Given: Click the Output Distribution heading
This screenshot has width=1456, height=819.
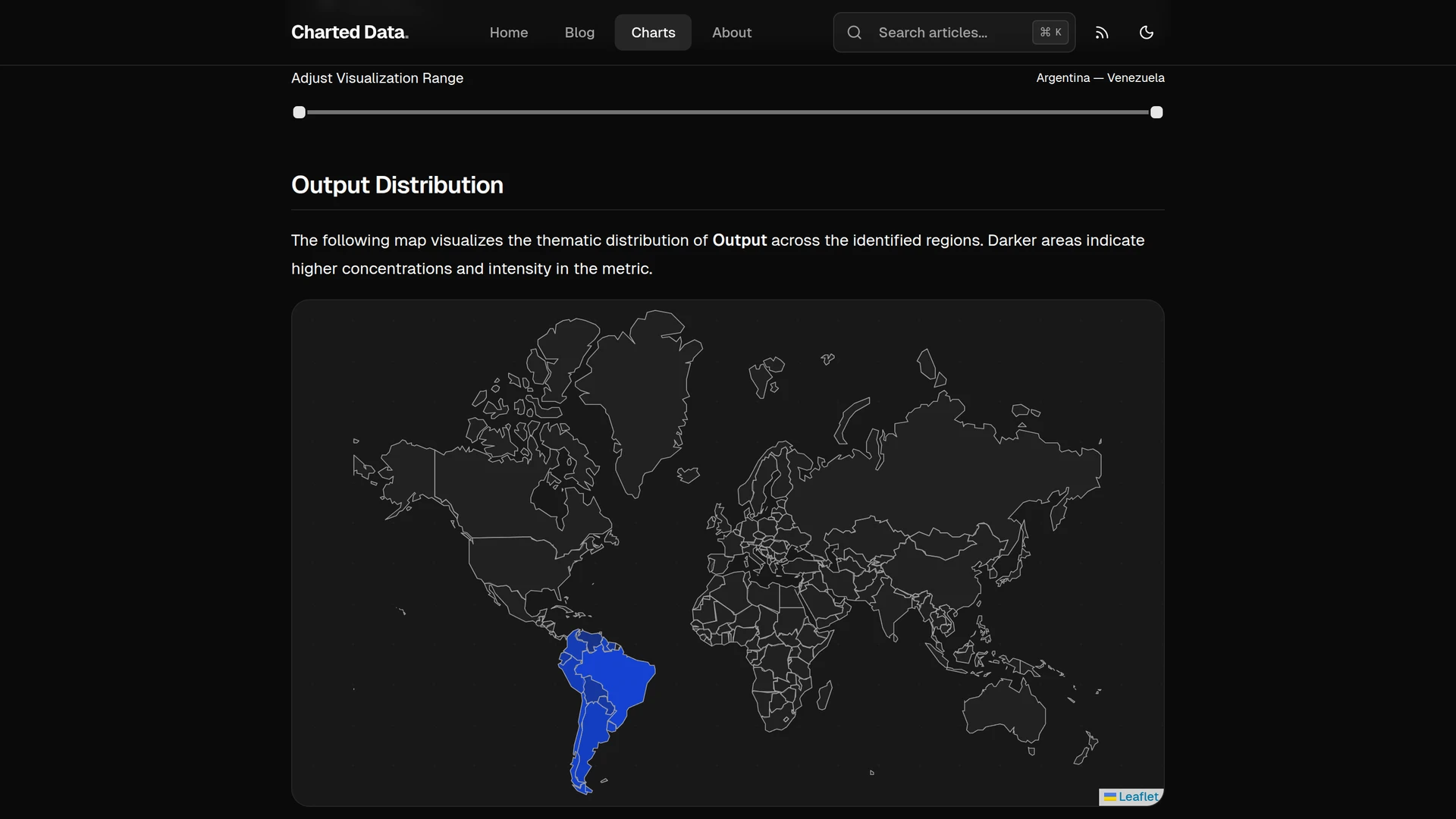Looking at the screenshot, I should [x=397, y=185].
